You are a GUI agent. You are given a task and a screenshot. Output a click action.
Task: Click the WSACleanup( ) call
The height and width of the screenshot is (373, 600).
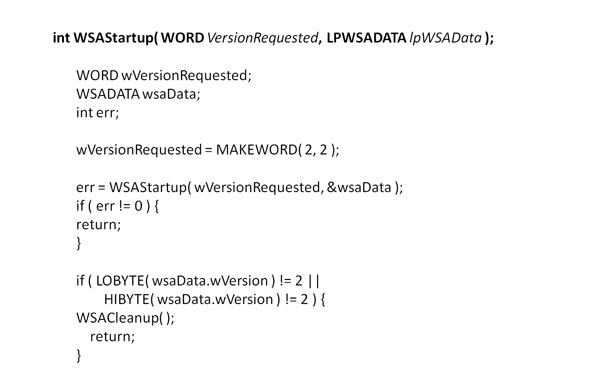click(125, 318)
